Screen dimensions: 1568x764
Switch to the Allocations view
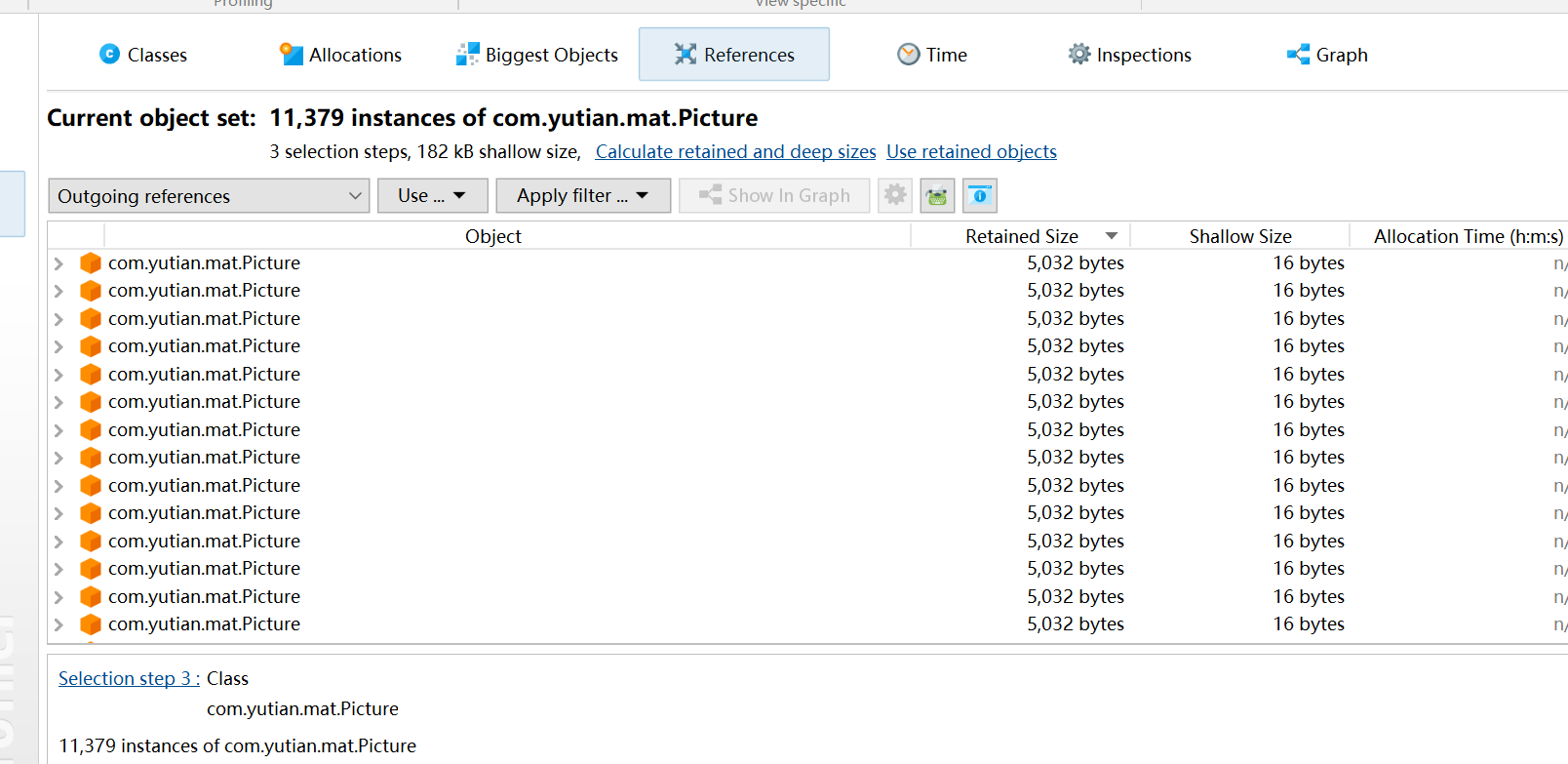pos(340,55)
